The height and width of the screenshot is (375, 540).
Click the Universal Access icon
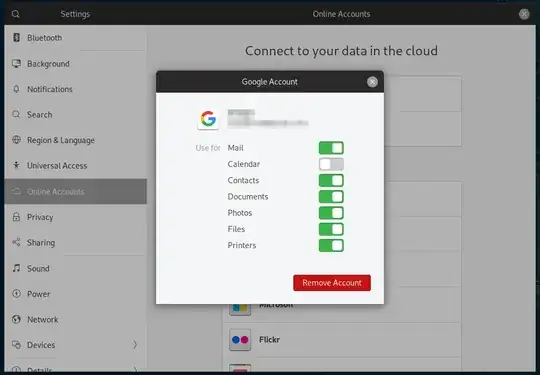tap(16, 165)
